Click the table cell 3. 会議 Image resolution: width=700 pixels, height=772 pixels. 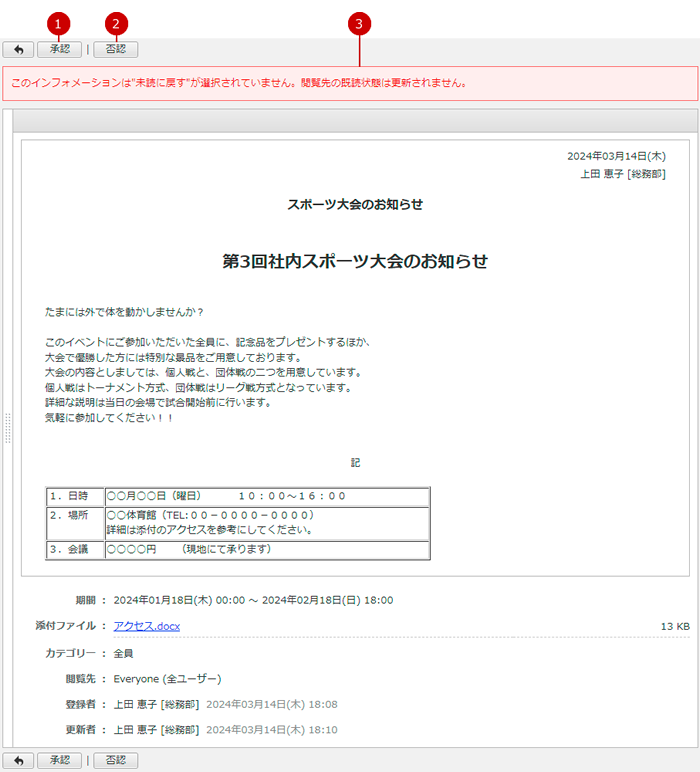click(x=75, y=549)
